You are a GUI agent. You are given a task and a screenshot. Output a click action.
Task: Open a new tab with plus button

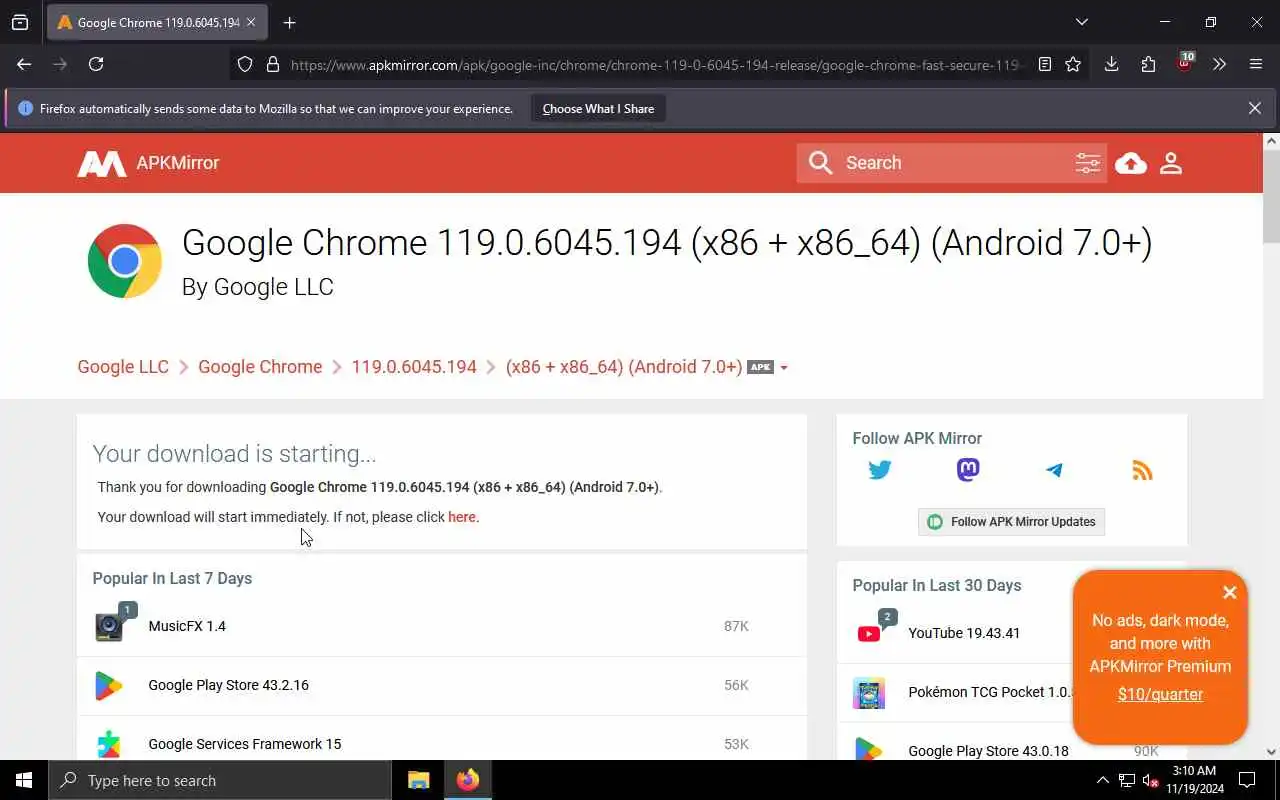pyautogui.click(x=289, y=22)
